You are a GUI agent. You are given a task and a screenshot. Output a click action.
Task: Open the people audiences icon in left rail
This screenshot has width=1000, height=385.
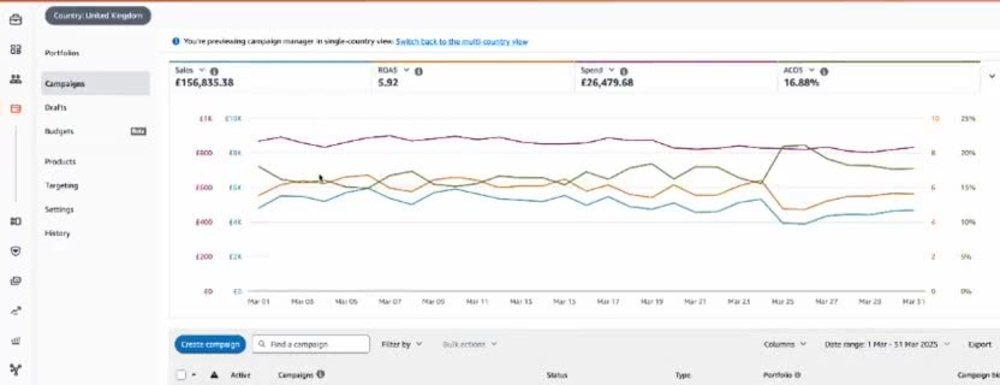click(15, 79)
